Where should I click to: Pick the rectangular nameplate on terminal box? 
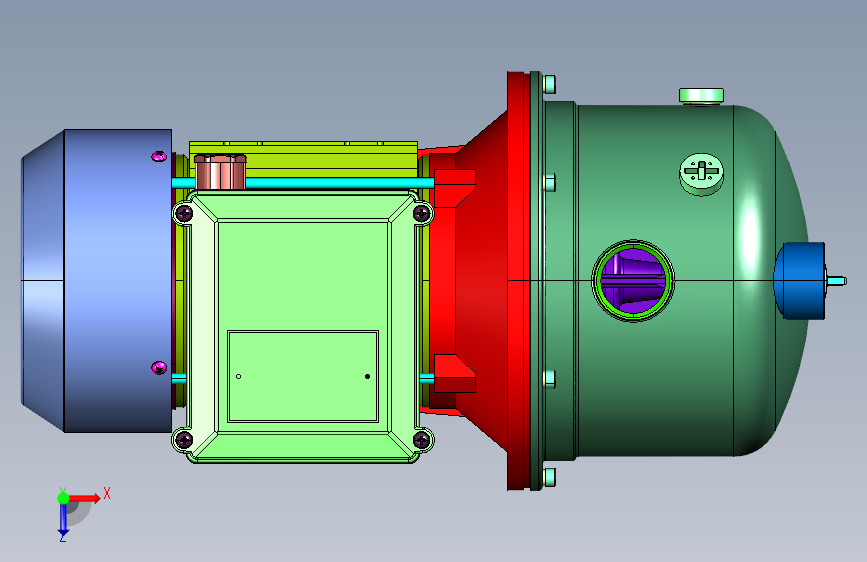coord(302,377)
